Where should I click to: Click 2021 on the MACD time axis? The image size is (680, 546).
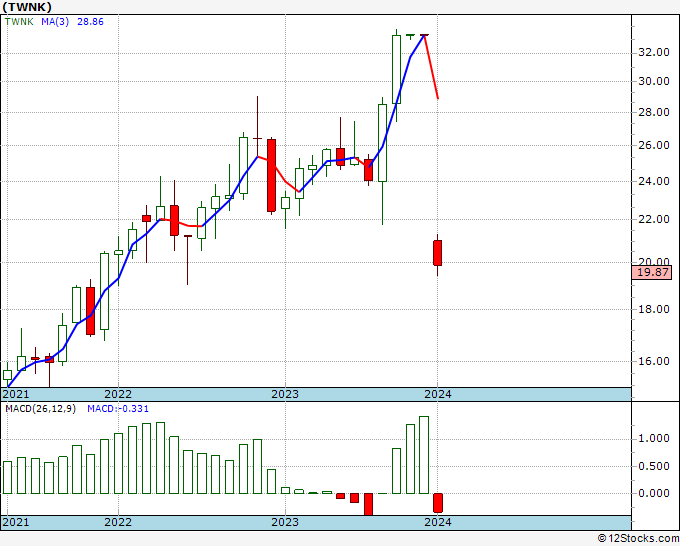(16, 522)
